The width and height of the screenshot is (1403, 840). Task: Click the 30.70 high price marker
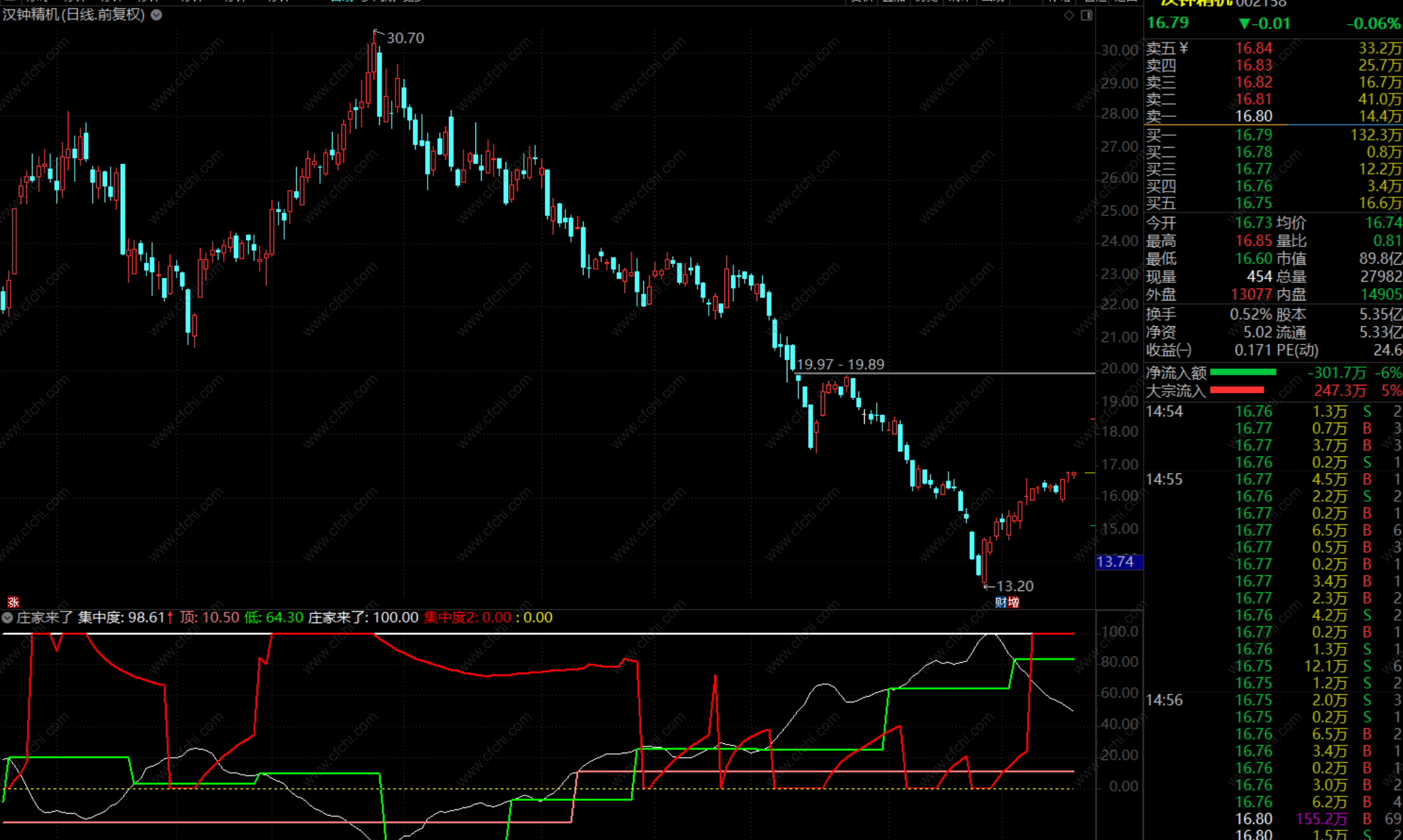pos(405,38)
